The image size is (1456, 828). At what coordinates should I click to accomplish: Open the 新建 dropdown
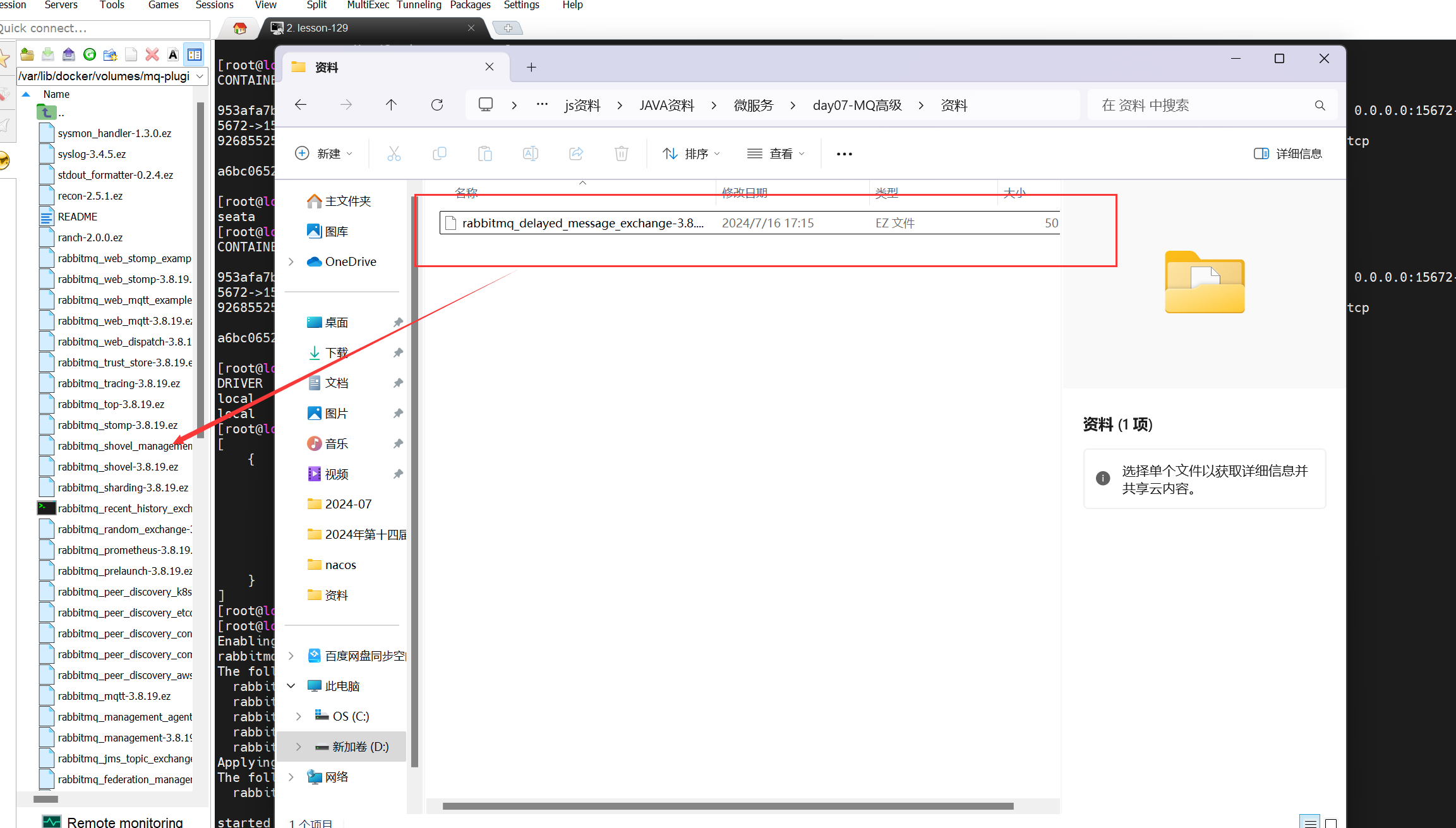point(324,153)
